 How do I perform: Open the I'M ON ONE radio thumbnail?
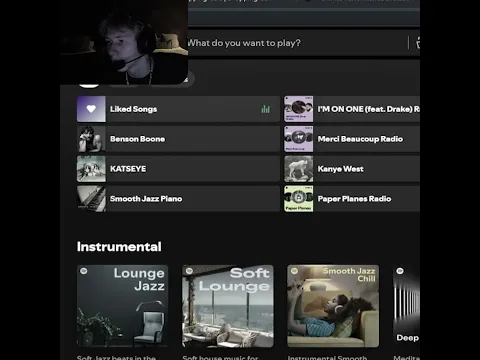point(299,109)
